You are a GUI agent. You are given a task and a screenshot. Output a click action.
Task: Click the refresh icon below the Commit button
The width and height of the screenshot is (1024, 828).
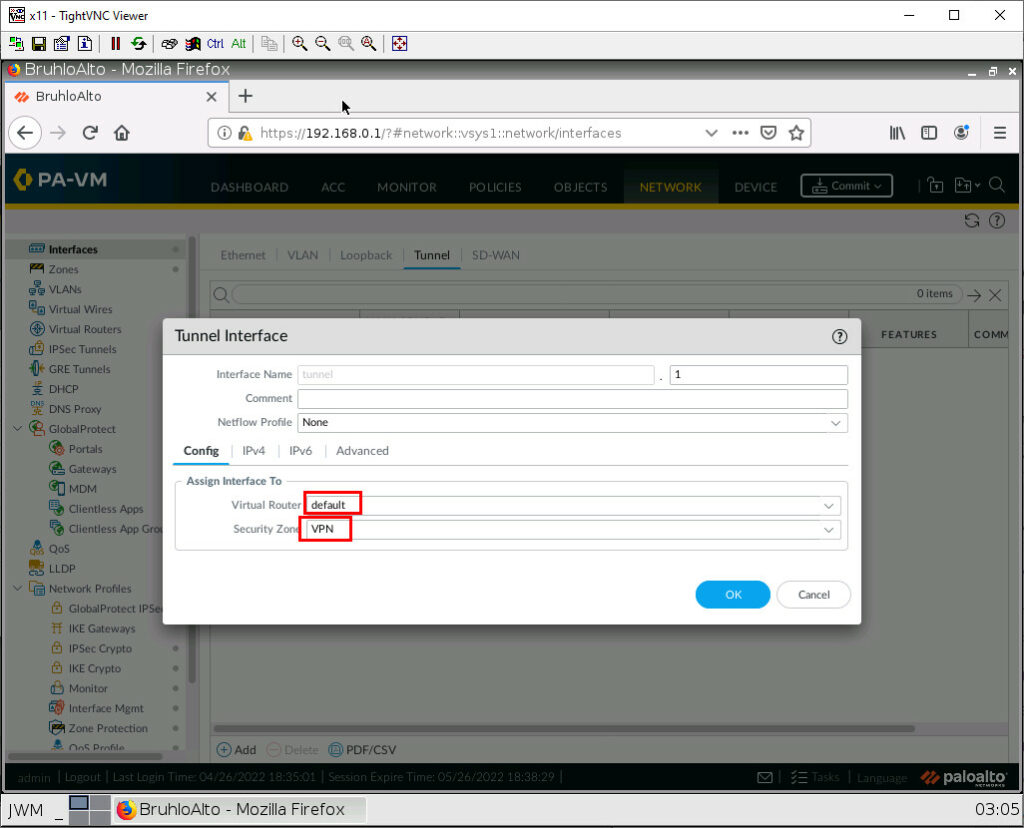click(971, 221)
